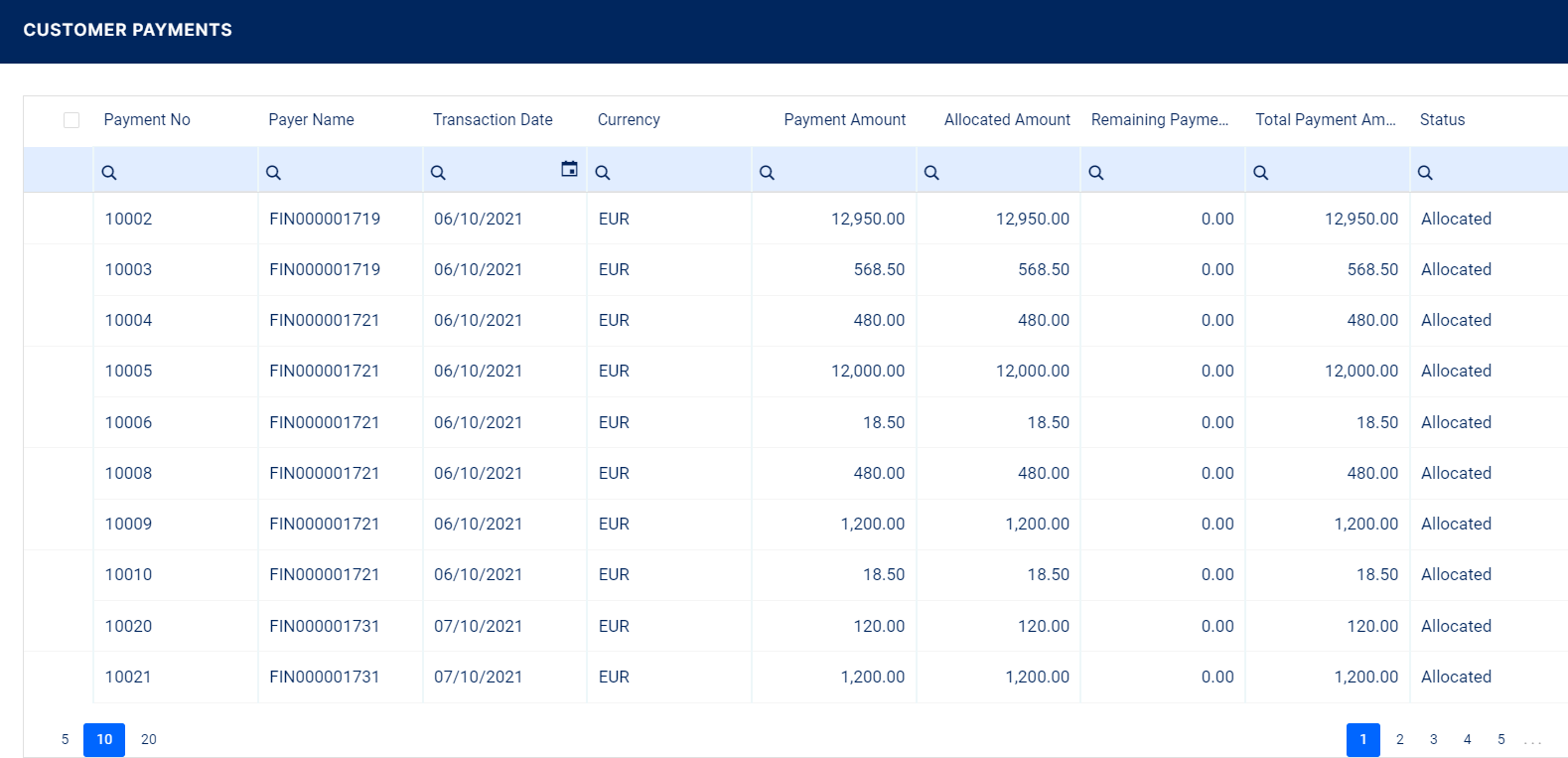Click the Transaction Date filter search icon
This screenshot has width=1568, height=758.
point(438,173)
